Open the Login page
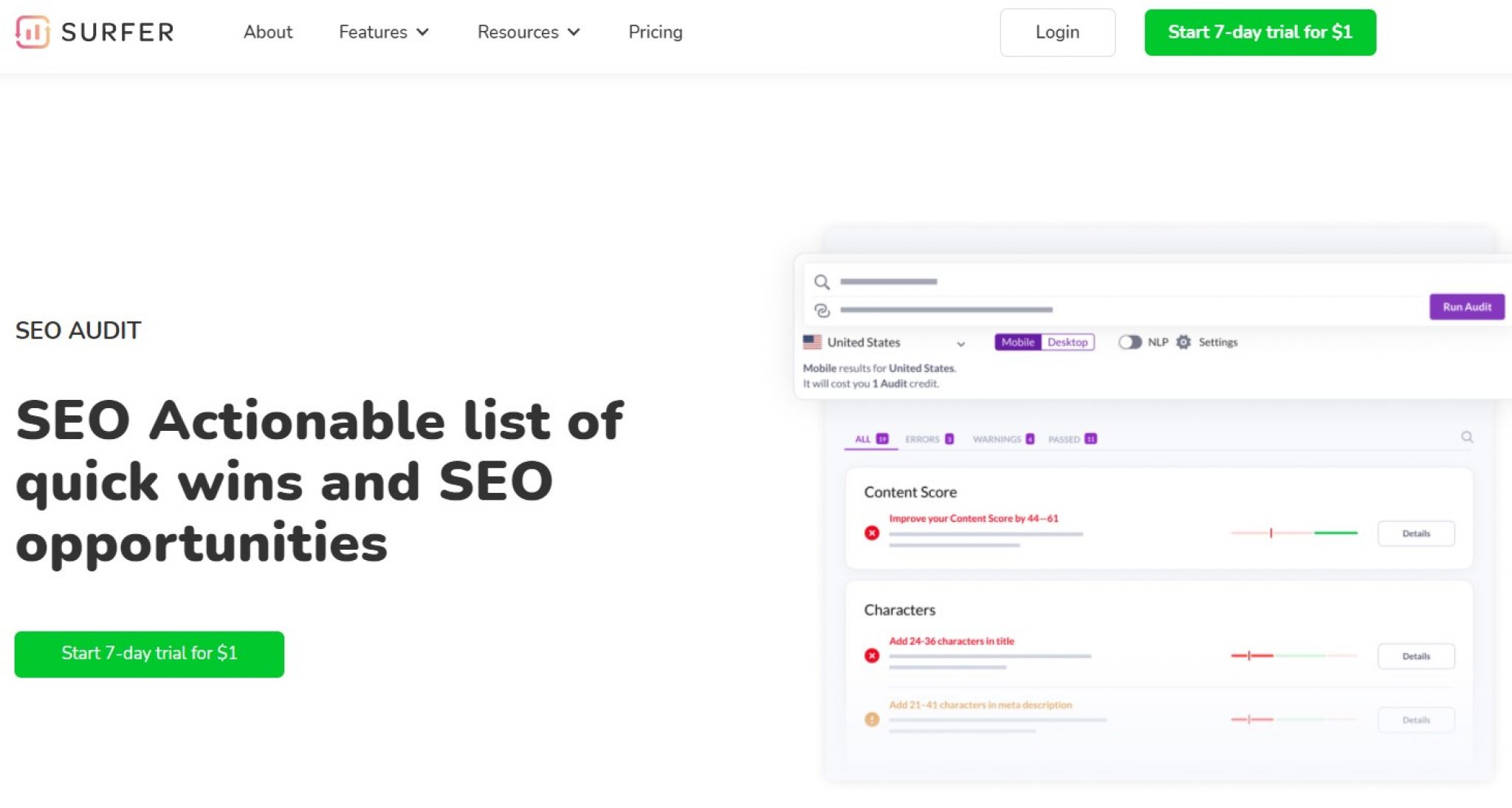 (x=1057, y=32)
